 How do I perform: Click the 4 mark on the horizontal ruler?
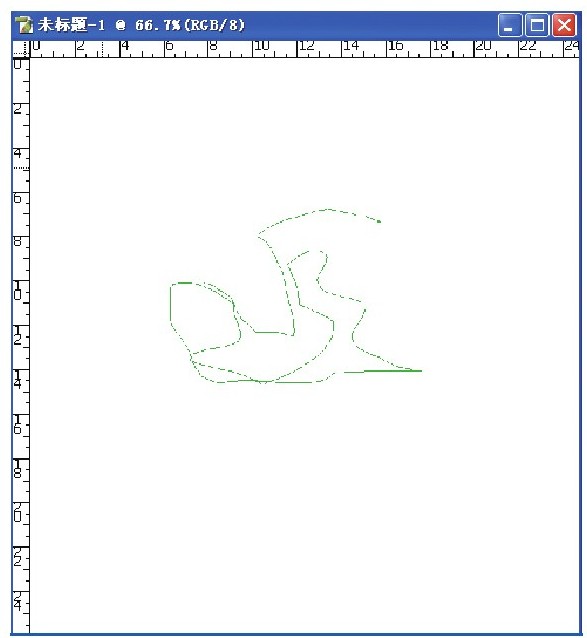tap(125, 46)
